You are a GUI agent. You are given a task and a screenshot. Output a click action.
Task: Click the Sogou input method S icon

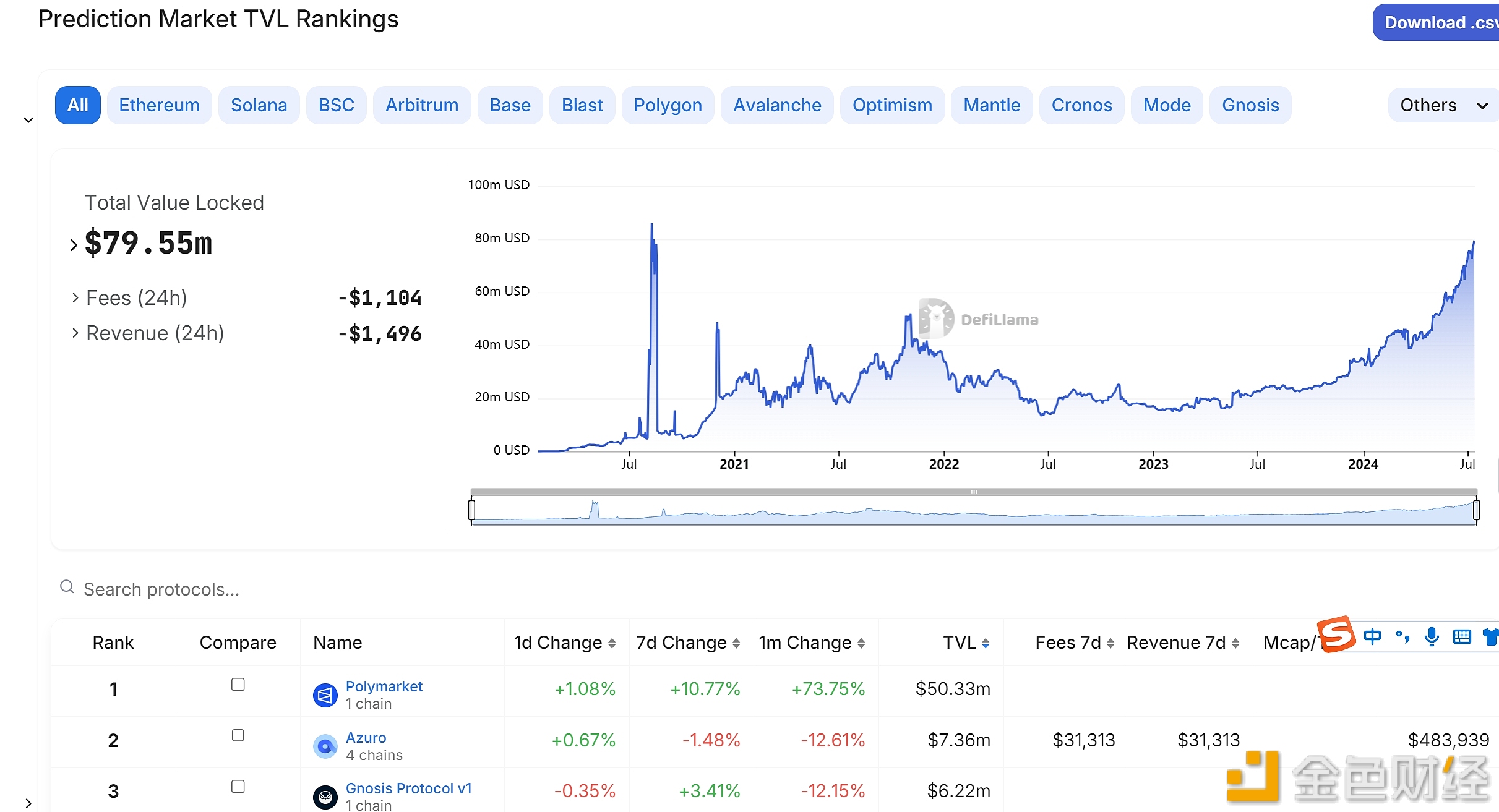point(1336,635)
